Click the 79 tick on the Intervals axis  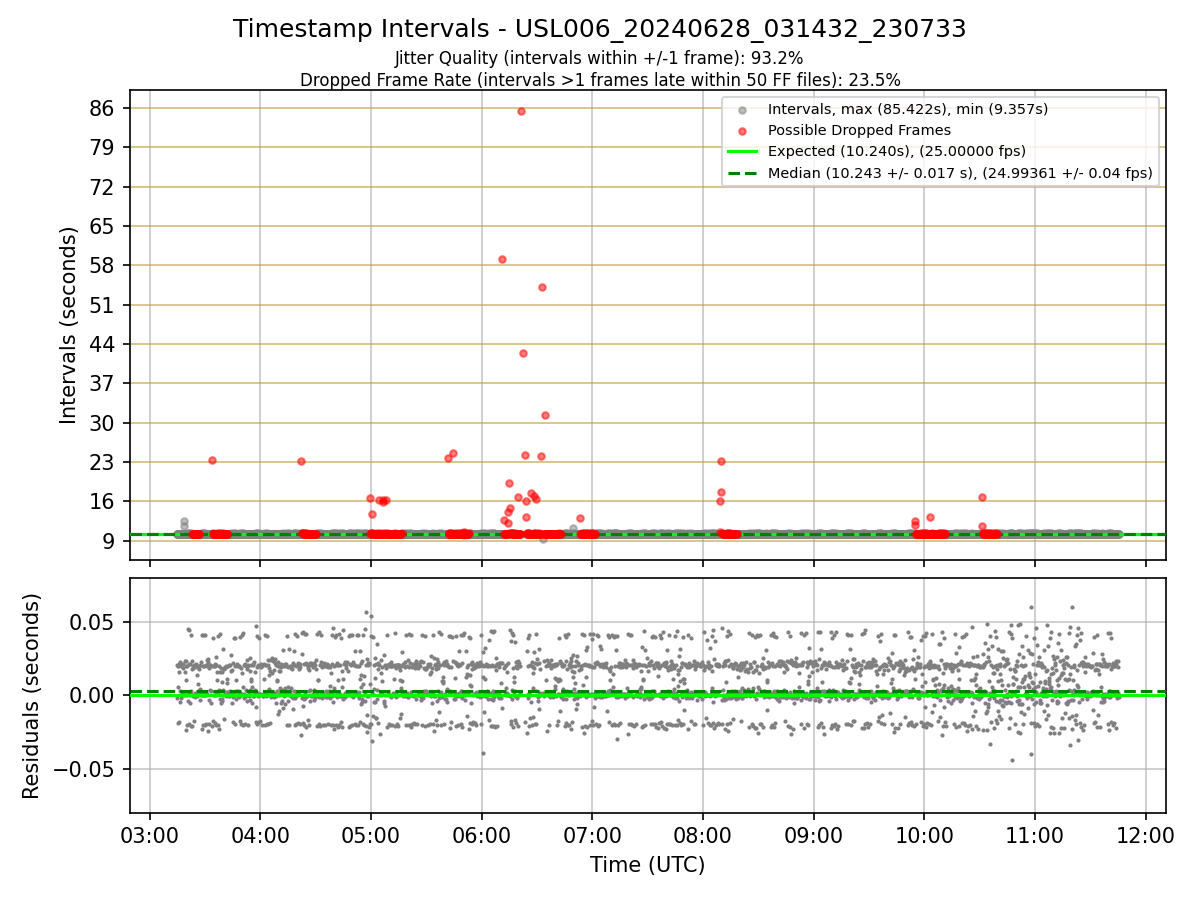pyautogui.click(x=103, y=147)
